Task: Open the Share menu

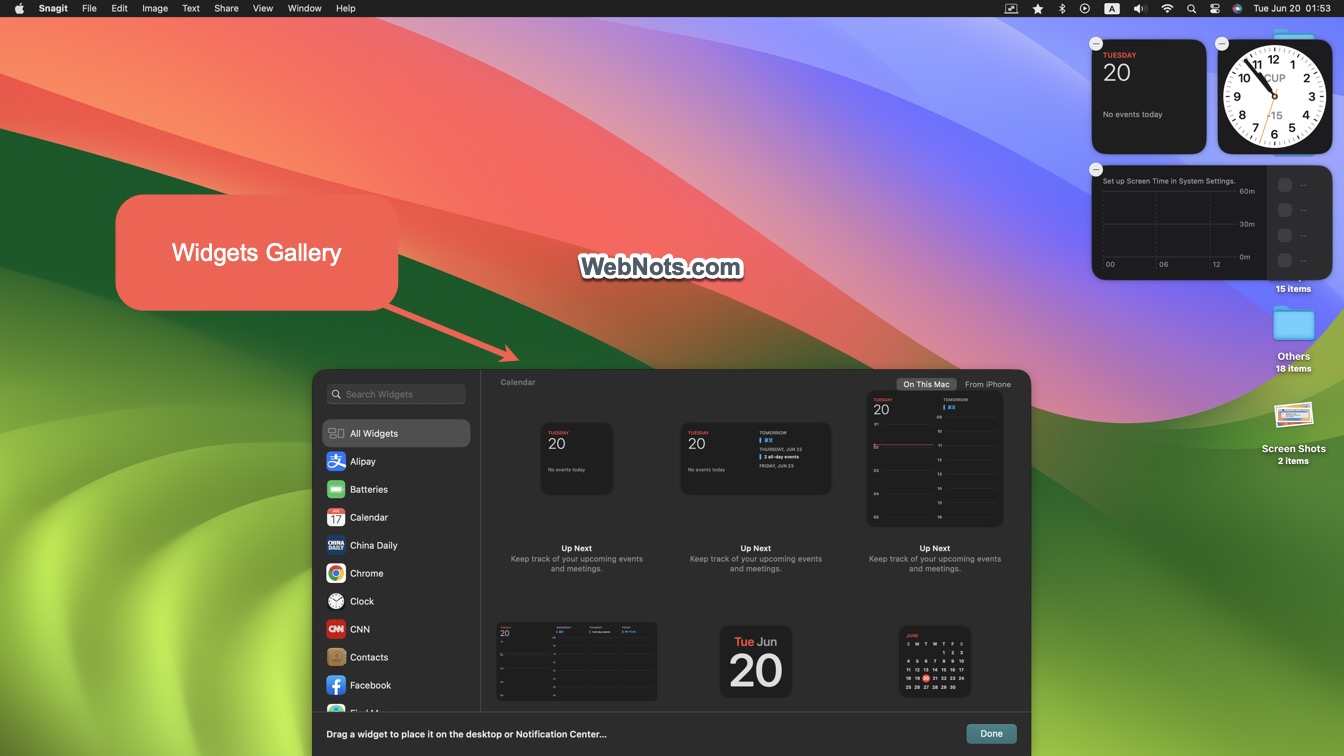Action: point(226,8)
